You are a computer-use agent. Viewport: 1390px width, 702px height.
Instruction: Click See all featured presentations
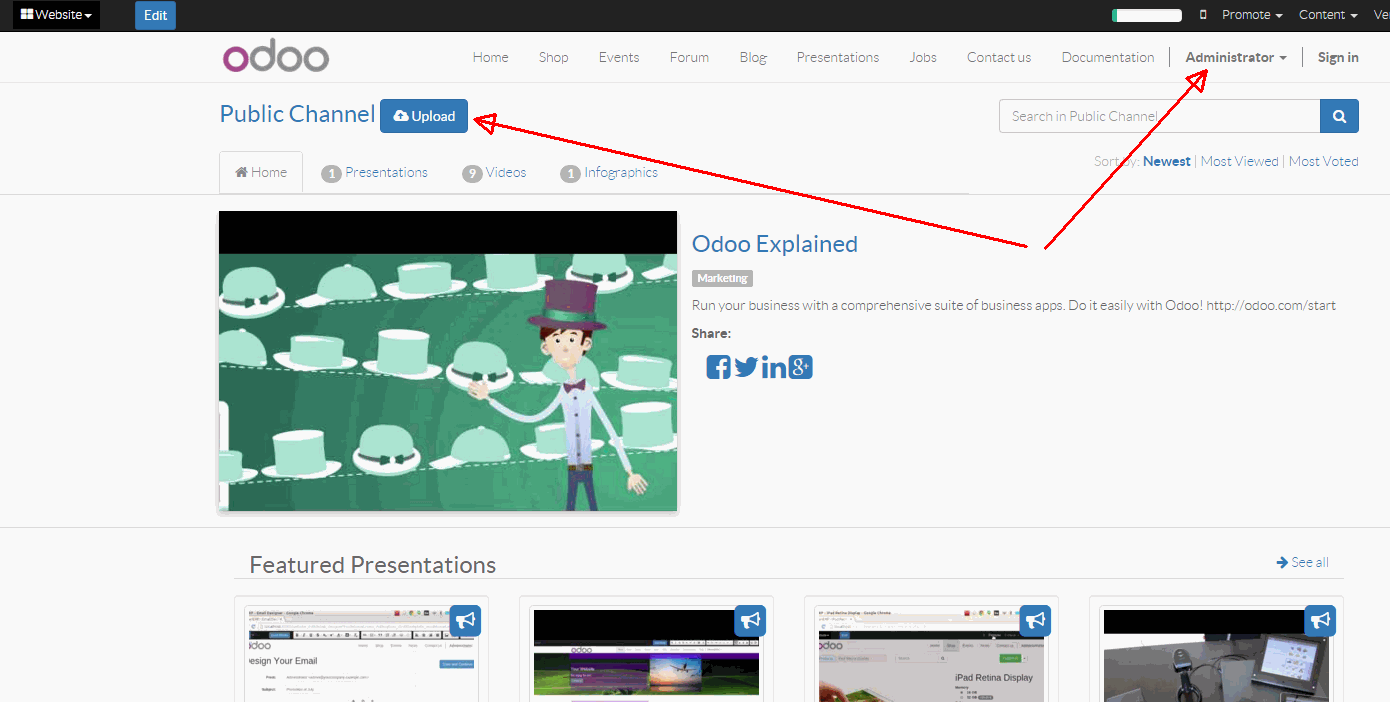(x=1302, y=562)
